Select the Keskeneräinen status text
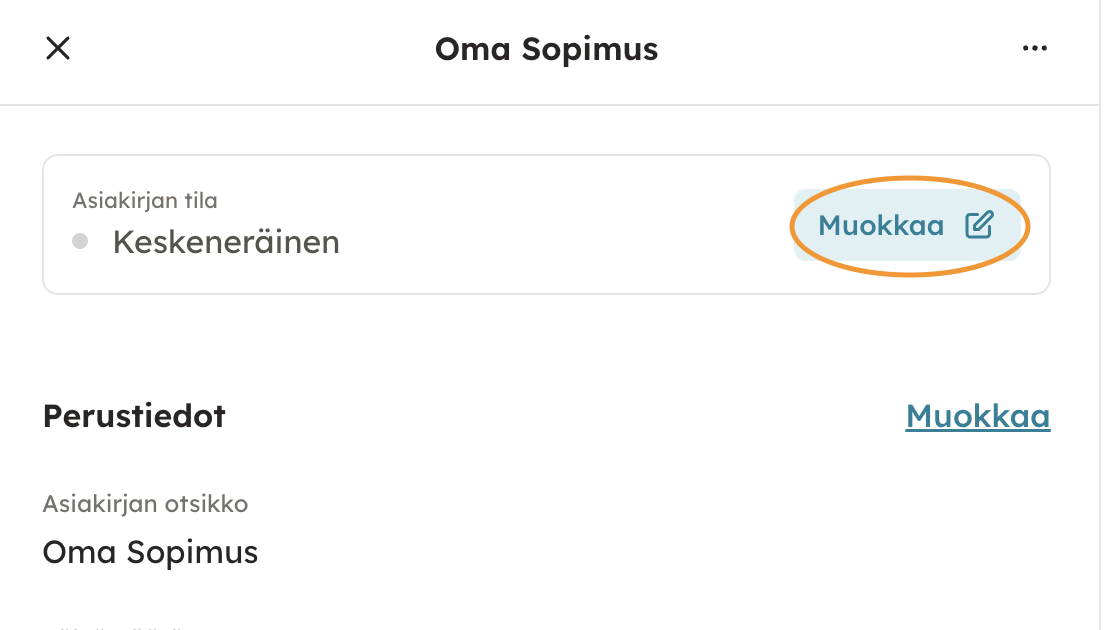Image resolution: width=1106 pixels, height=630 pixels. pos(226,242)
